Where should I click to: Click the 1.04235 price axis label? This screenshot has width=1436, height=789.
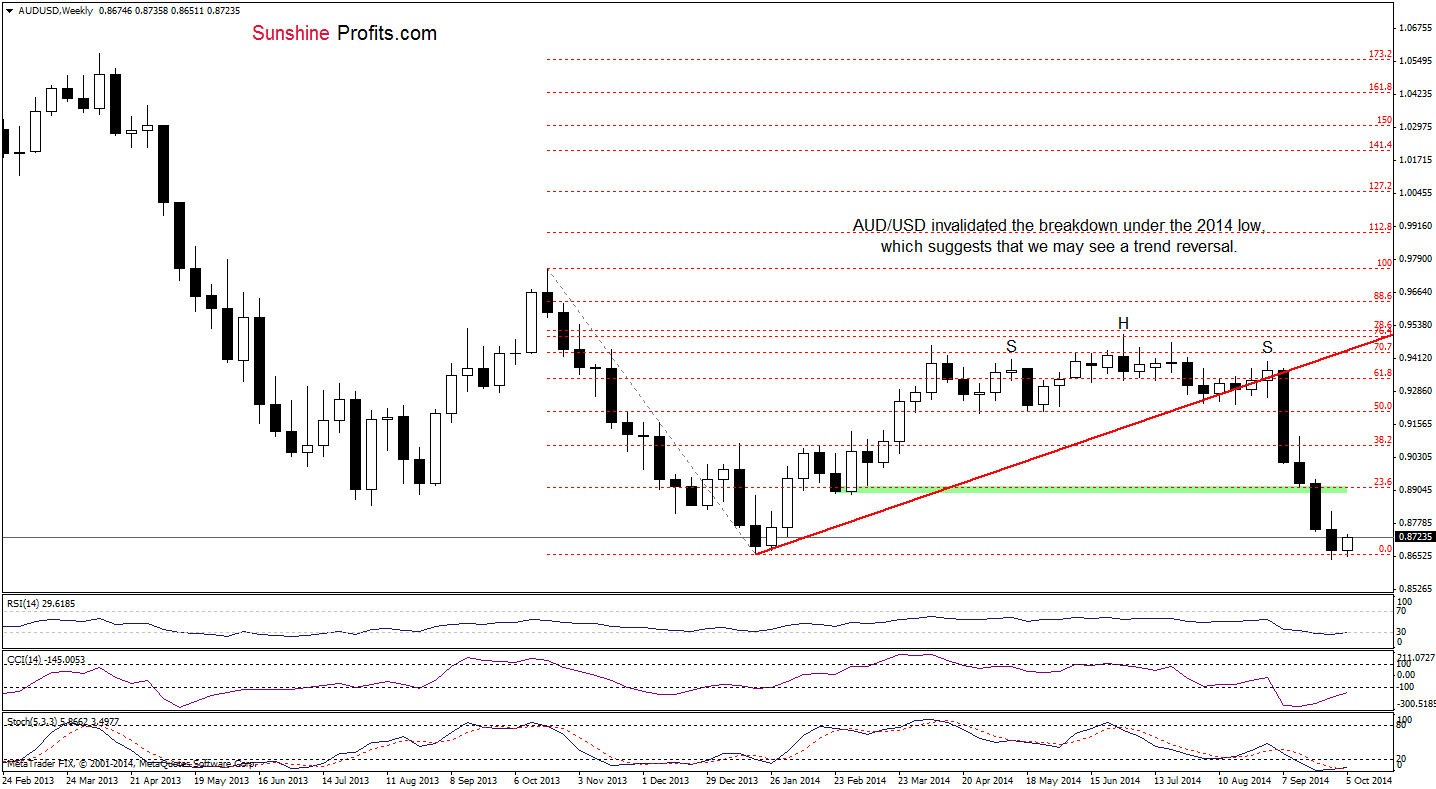1415,94
